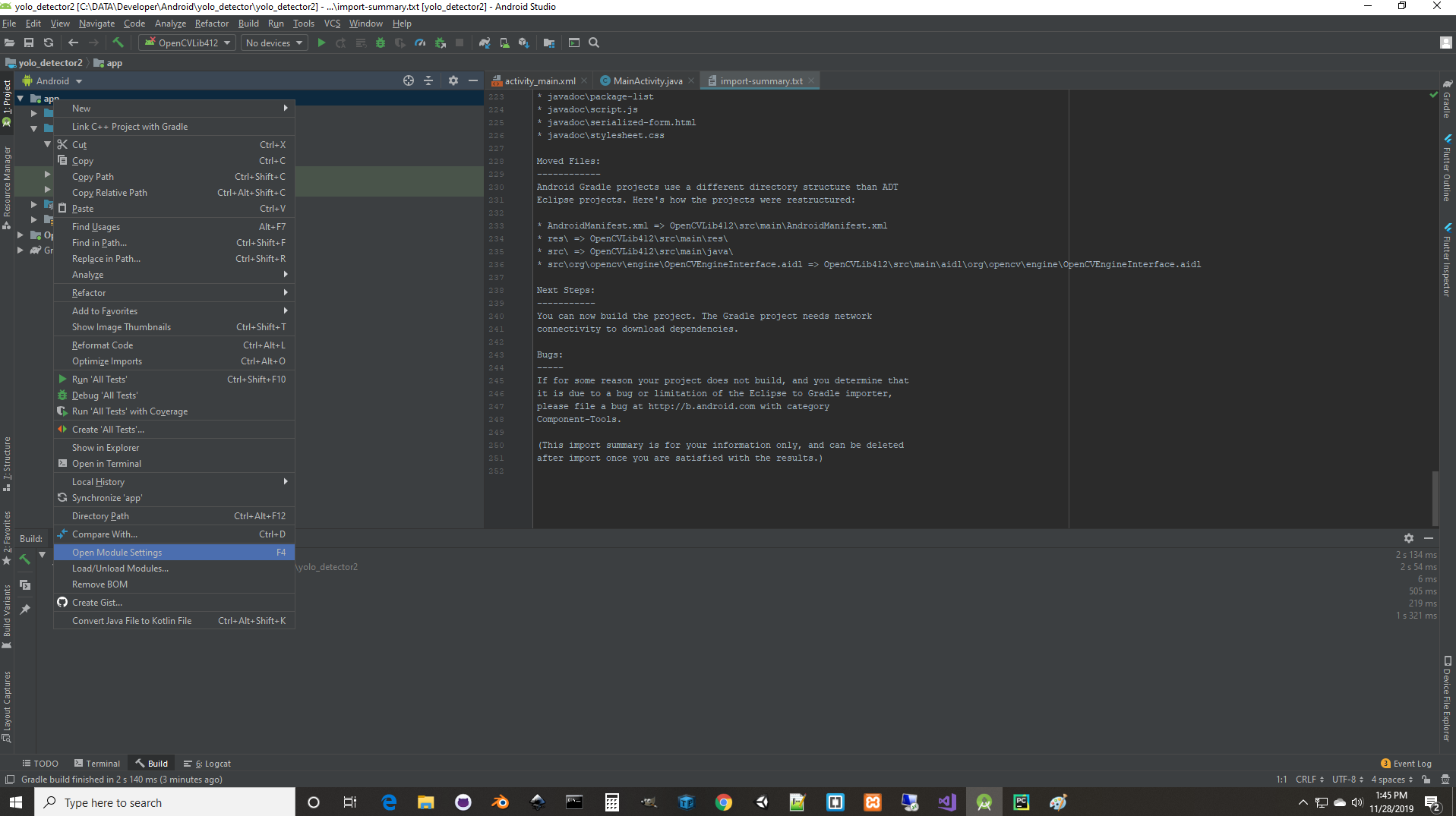Toggle the 1: Project tool window
Viewport: 1456px width, 816px height.
(x=7, y=104)
